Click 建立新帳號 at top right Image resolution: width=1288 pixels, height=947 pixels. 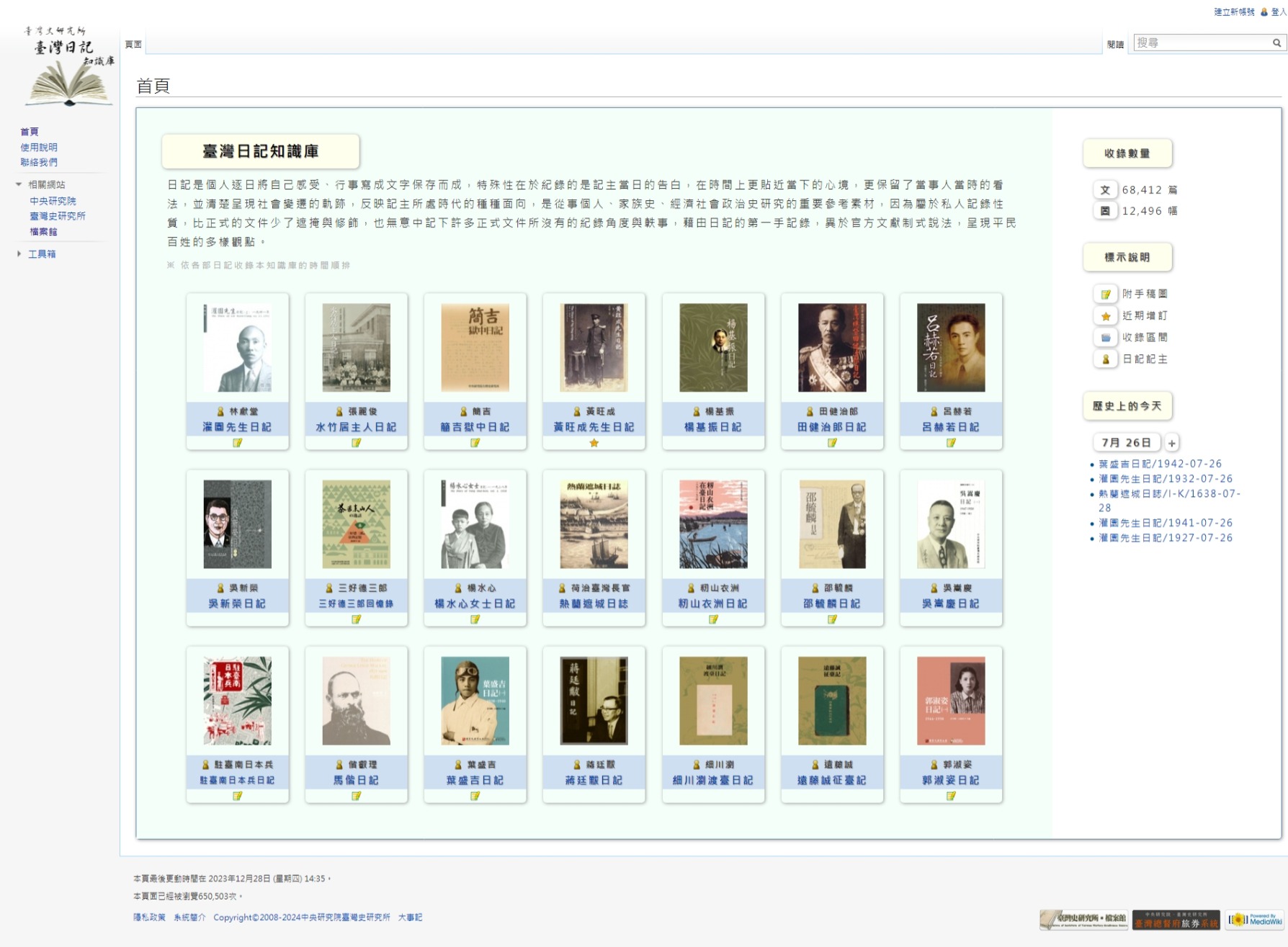pyautogui.click(x=1233, y=12)
